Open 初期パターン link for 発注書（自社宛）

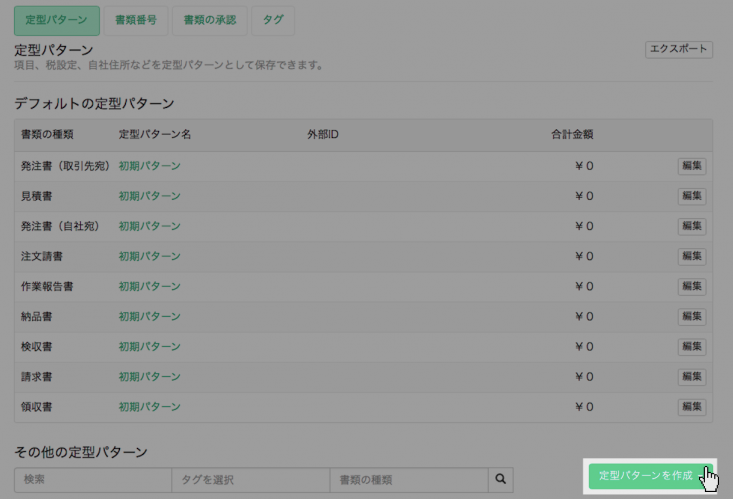pos(150,226)
